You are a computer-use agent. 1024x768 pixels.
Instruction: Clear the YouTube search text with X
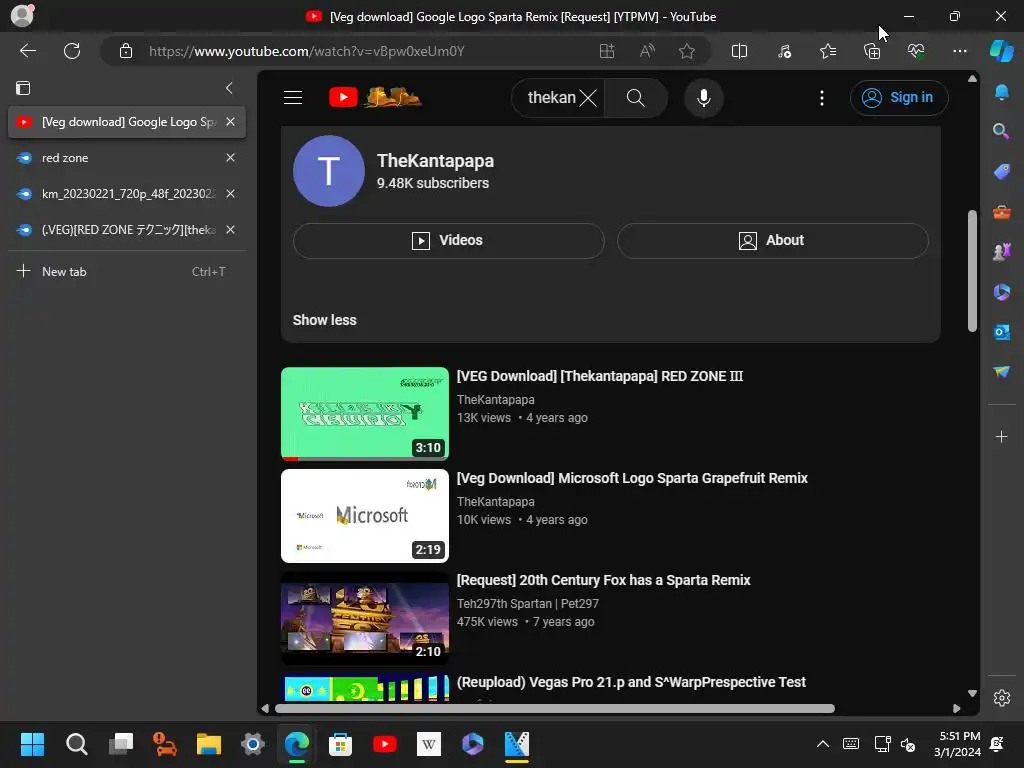tap(588, 98)
